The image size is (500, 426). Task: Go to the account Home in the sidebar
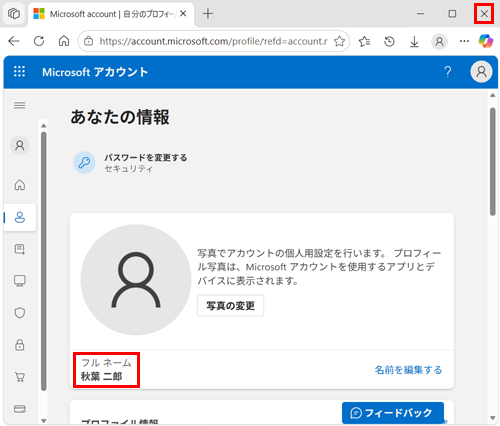tap(20, 185)
